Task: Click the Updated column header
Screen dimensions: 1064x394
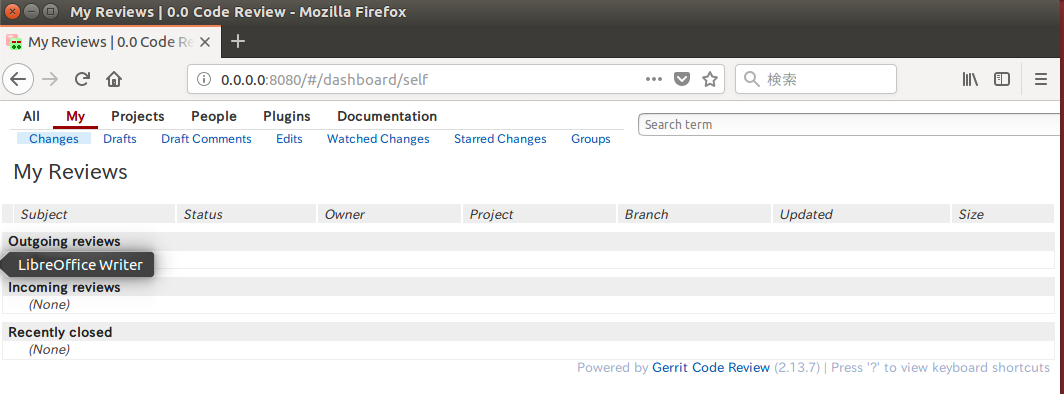Action: (861, 214)
